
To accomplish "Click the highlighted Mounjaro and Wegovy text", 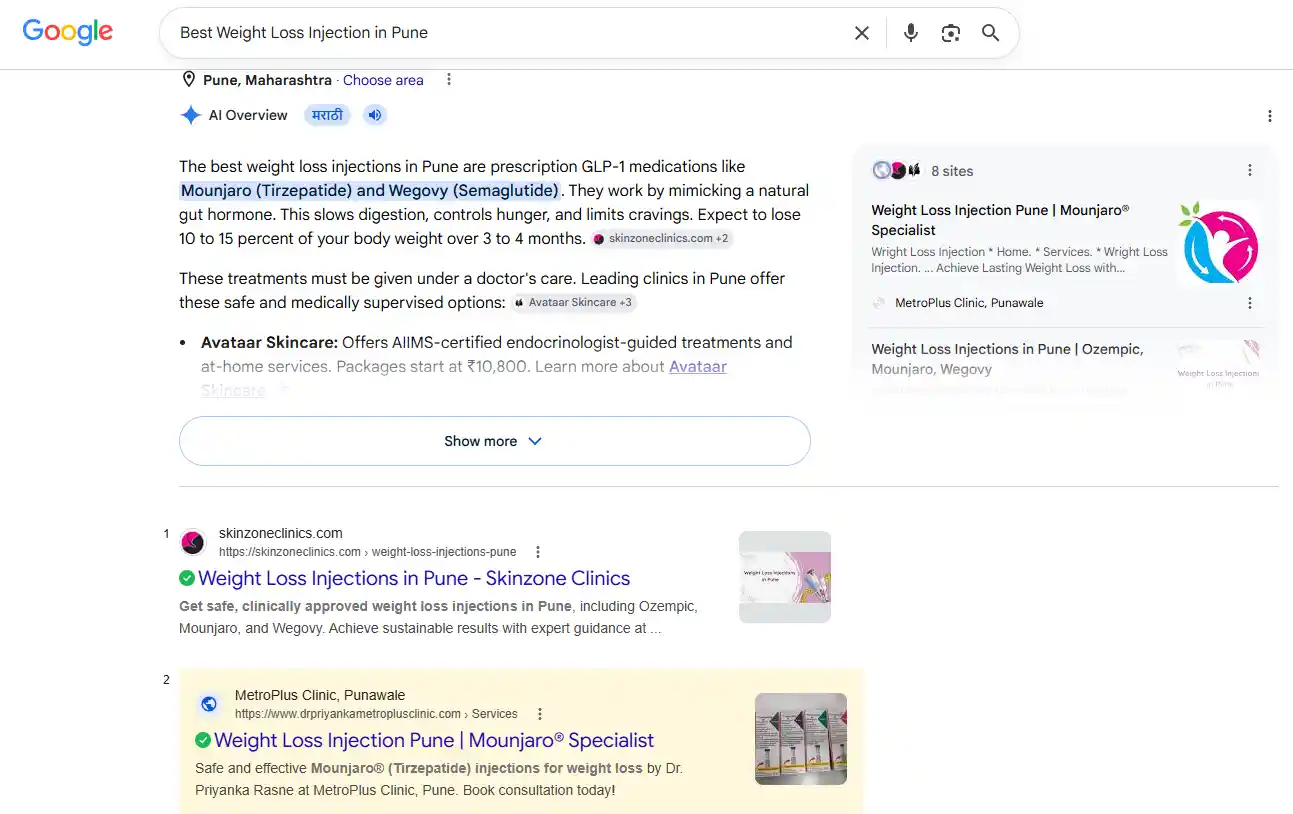I will point(371,190).
